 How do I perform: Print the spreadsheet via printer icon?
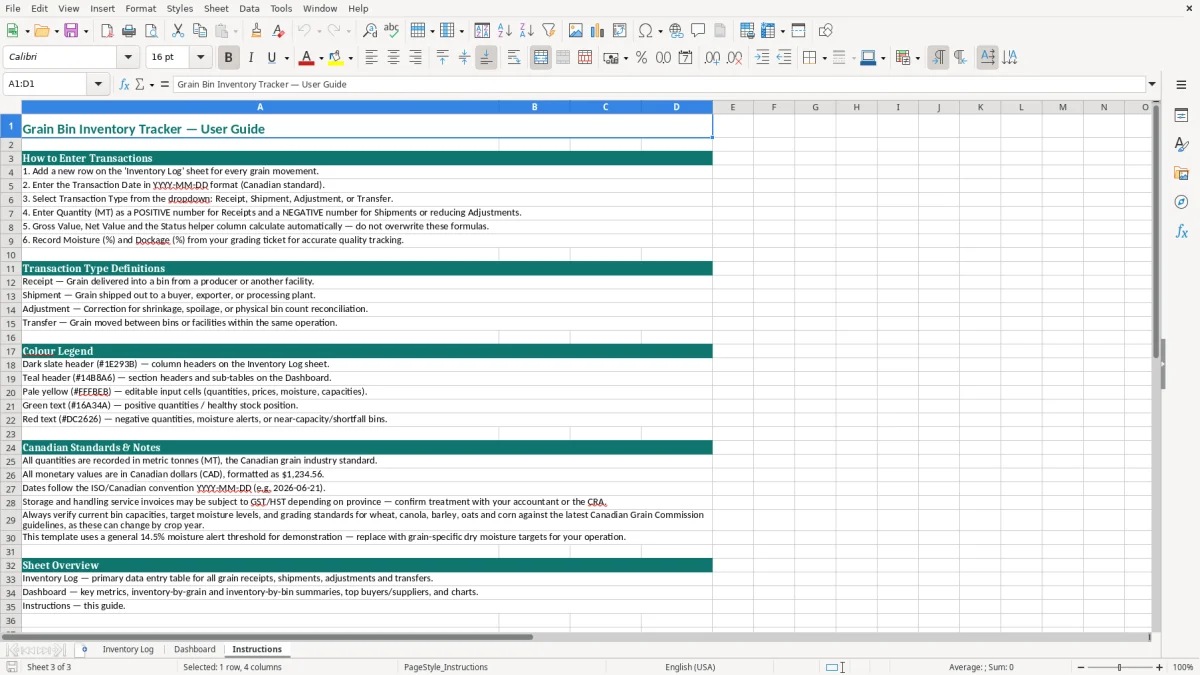tap(129, 31)
